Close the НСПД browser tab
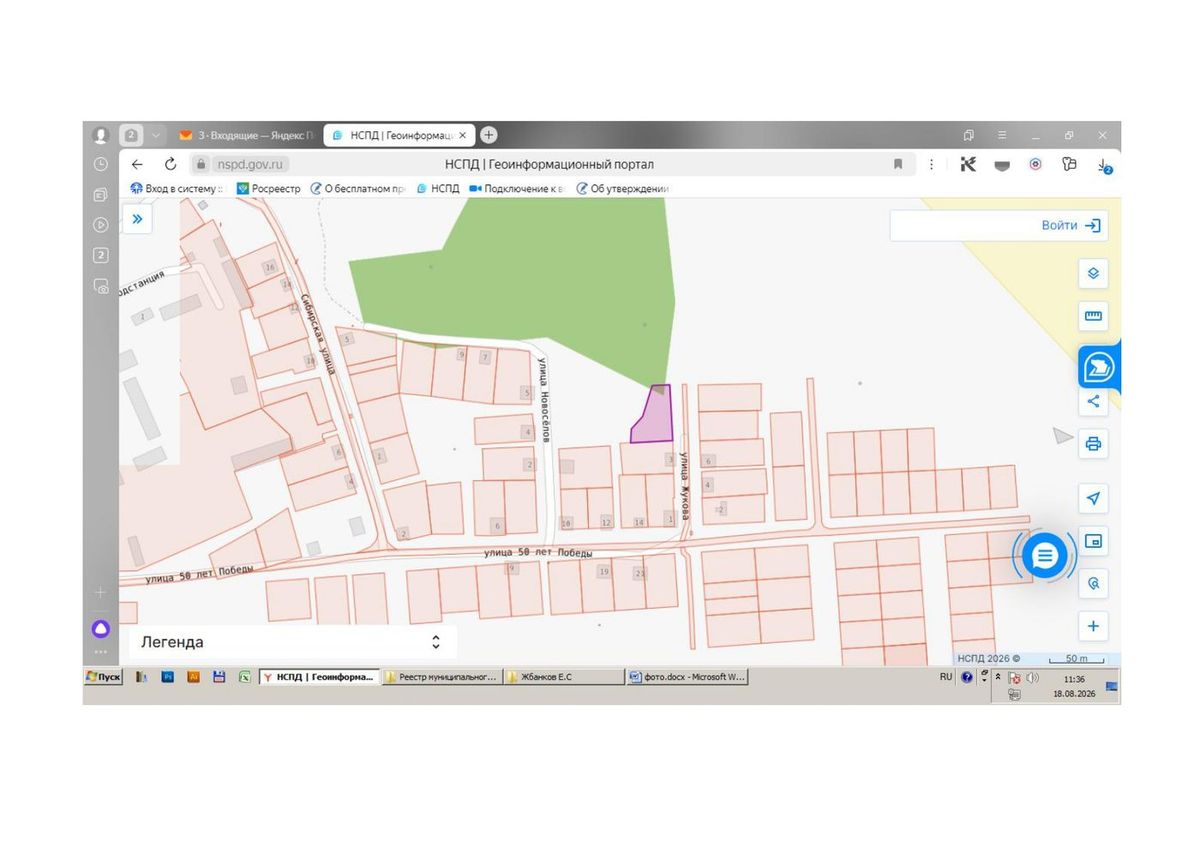This screenshot has width=1200, height=848. (x=462, y=135)
